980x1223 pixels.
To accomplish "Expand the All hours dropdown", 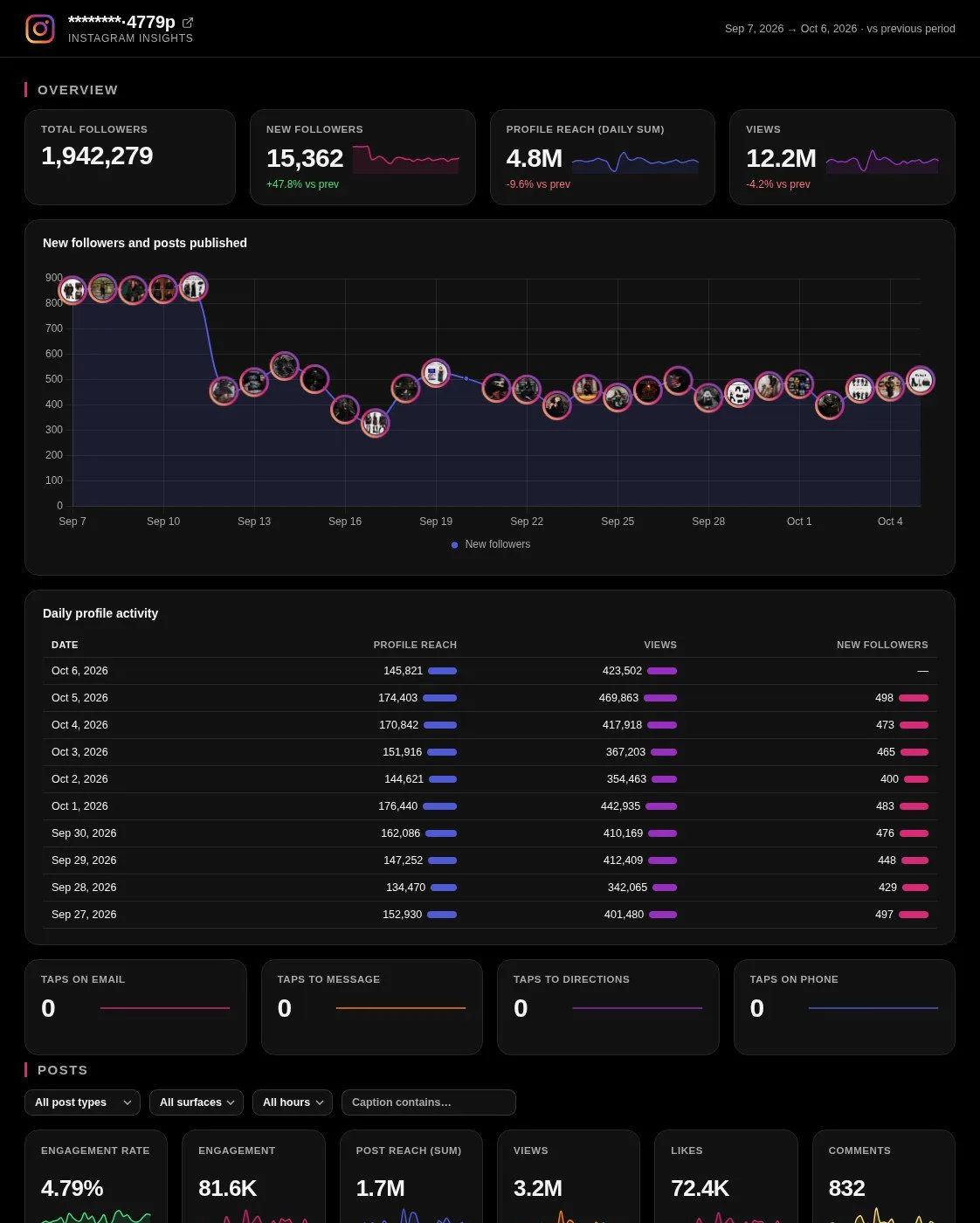I will 293,1102.
